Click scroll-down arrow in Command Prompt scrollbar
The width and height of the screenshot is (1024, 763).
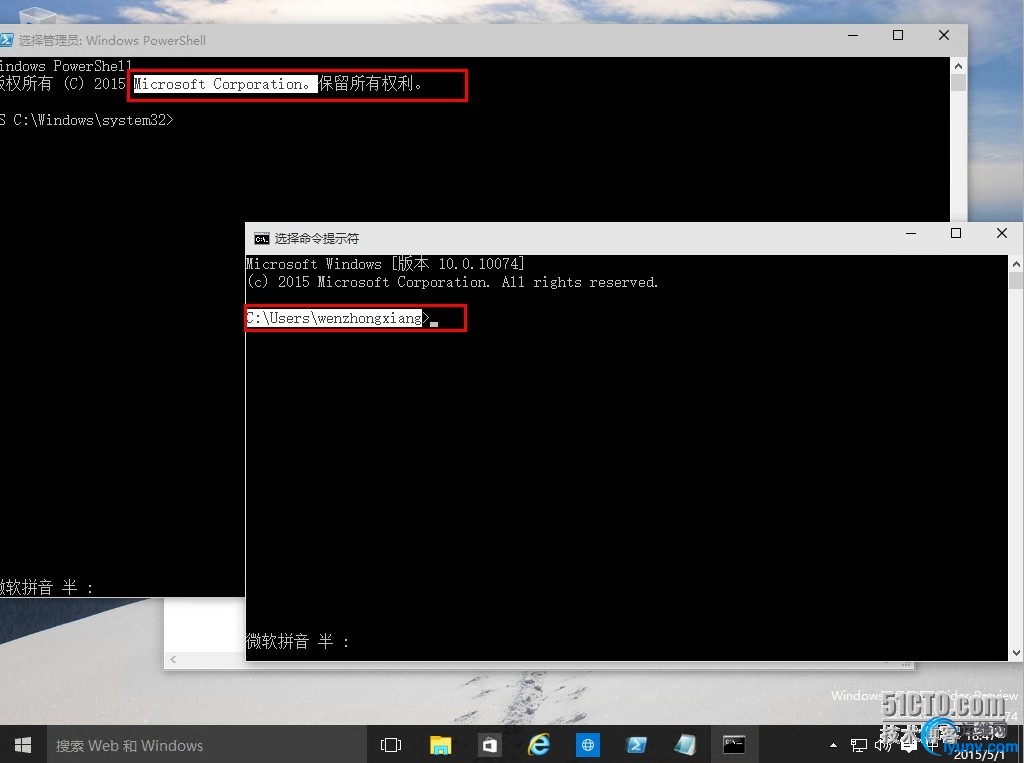point(1016,653)
